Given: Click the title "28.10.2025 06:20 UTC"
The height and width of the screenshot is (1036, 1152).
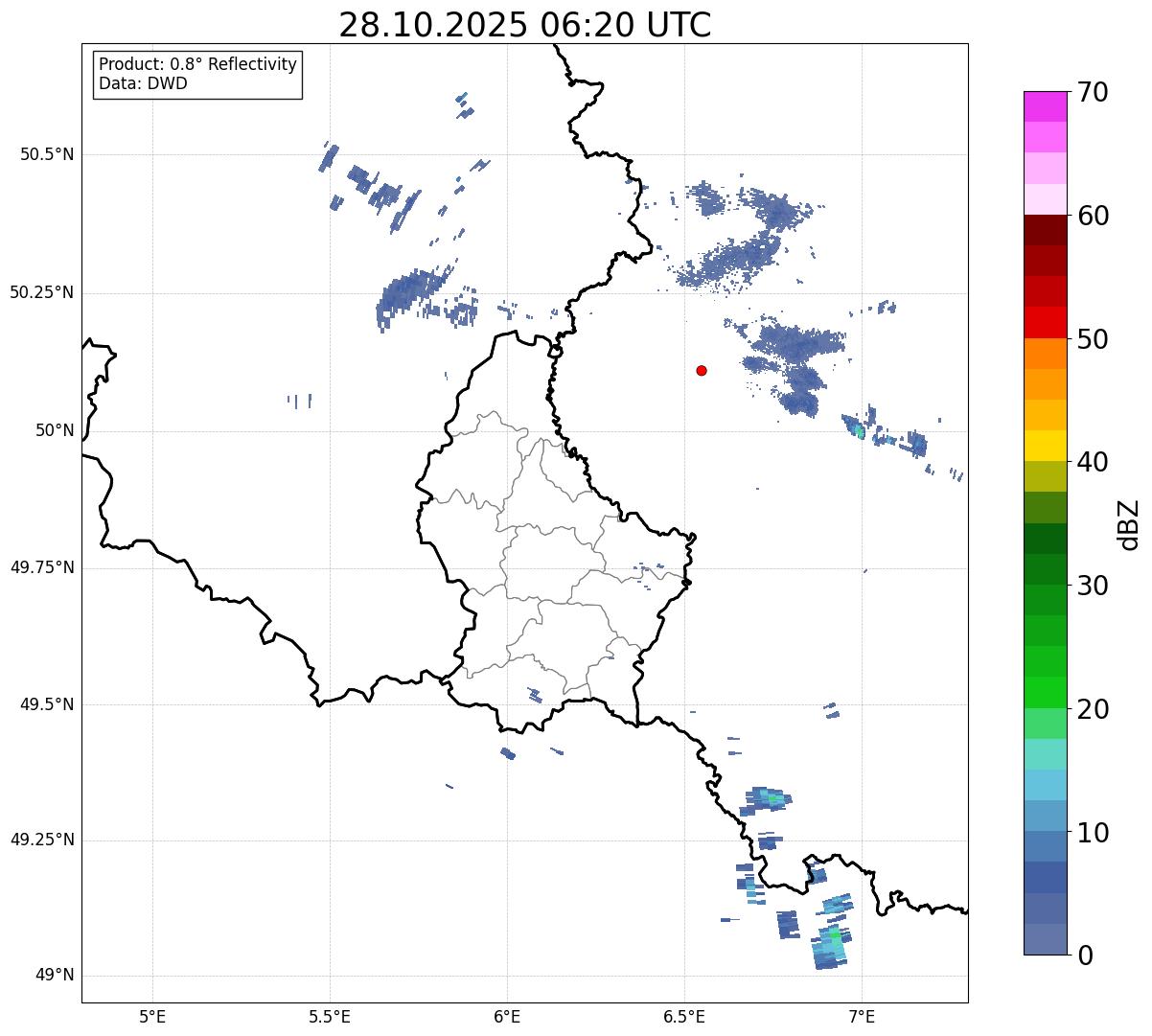Looking at the screenshot, I should tap(525, 24).
